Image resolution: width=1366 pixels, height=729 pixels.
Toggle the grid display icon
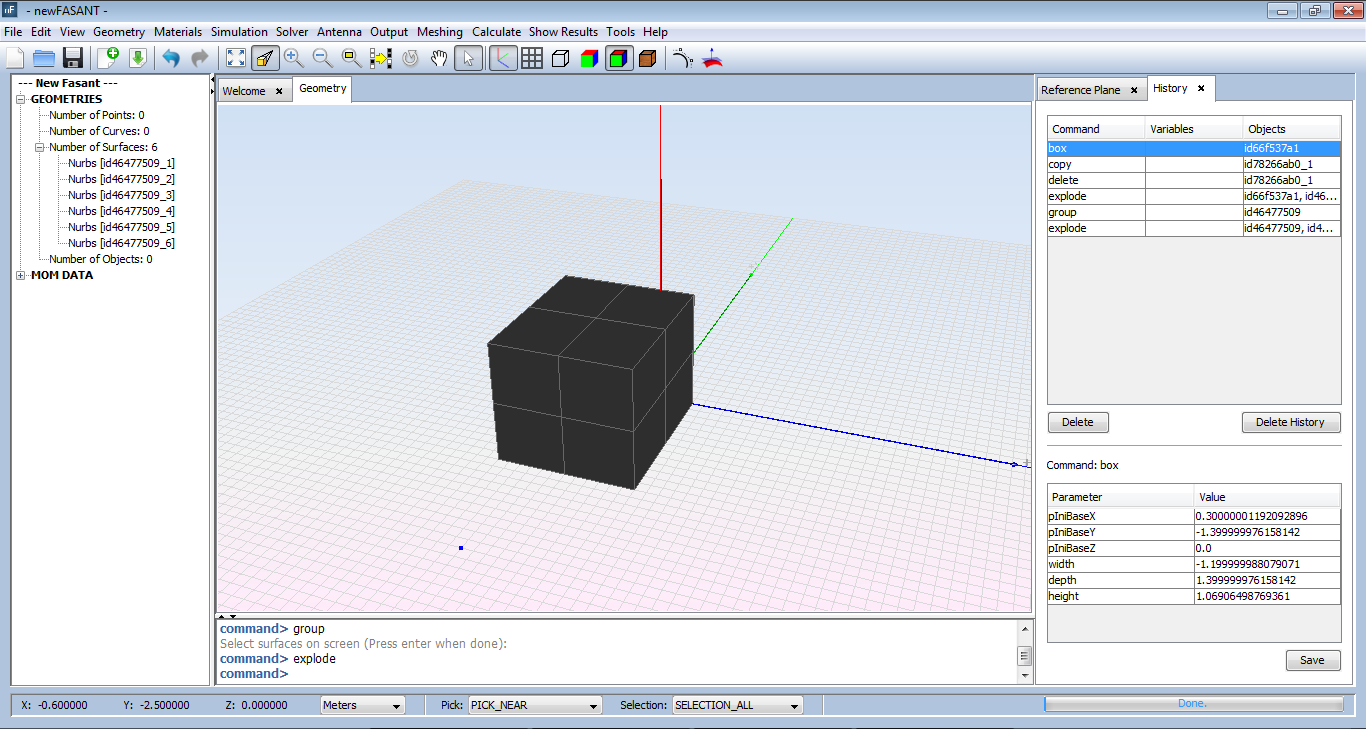point(532,58)
